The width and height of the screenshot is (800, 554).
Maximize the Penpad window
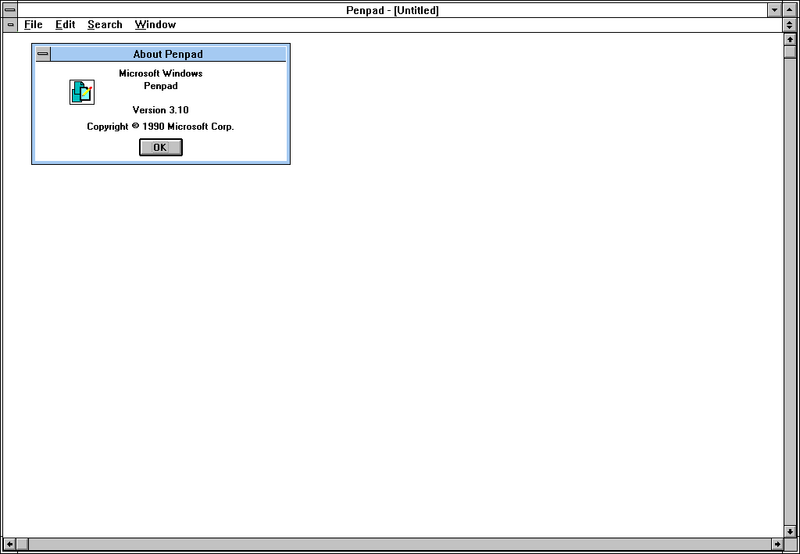(789, 10)
